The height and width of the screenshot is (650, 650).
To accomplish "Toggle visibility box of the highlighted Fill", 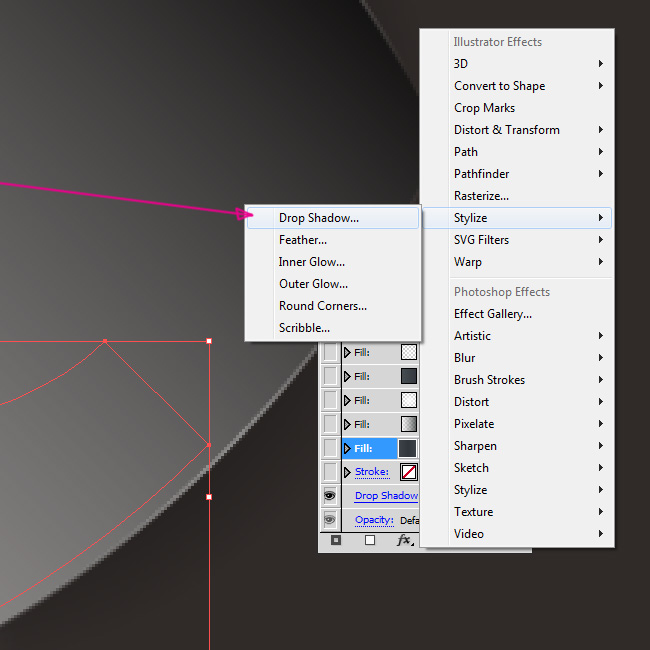I will tap(329, 448).
